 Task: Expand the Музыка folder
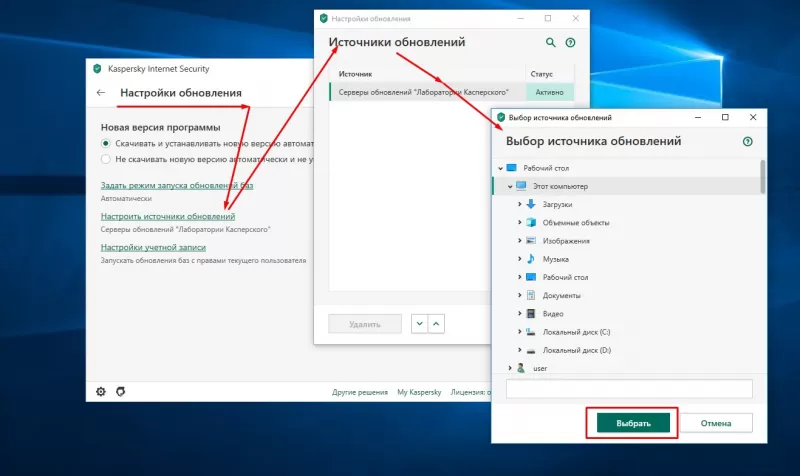519,259
